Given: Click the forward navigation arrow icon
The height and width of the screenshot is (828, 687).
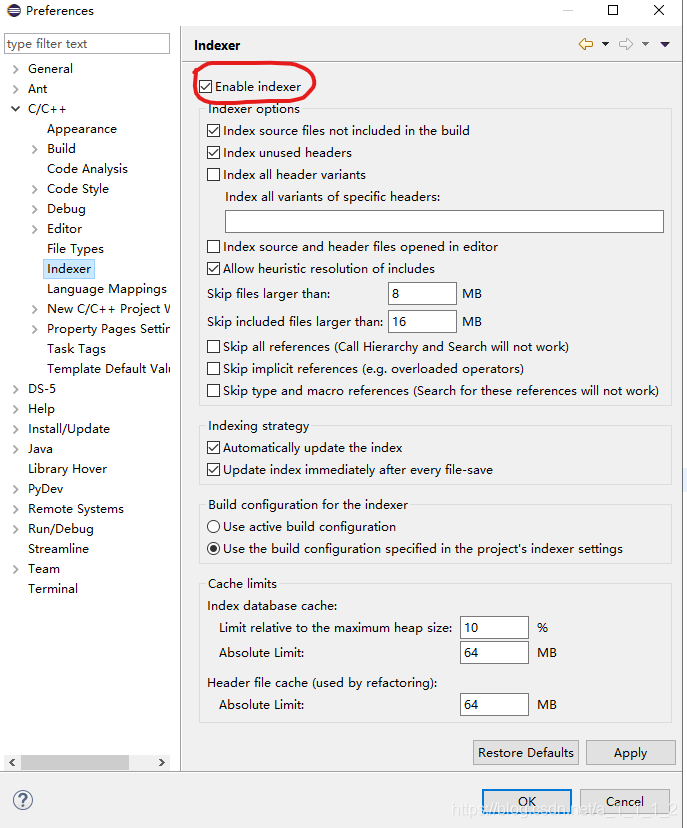Looking at the screenshot, I should pyautogui.click(x=626, y=44).
